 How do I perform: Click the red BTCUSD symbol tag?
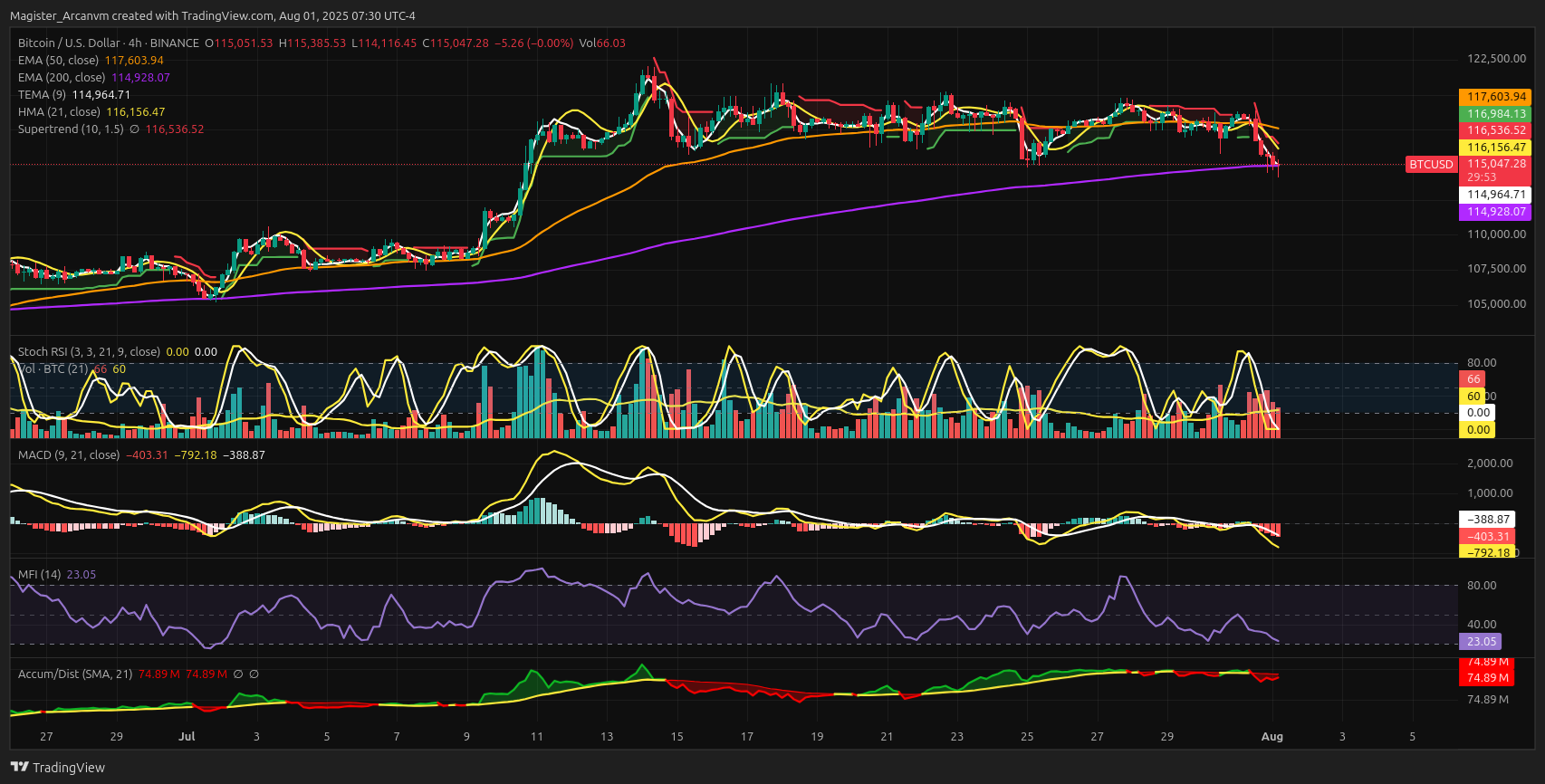click(x=1431, y=164)
